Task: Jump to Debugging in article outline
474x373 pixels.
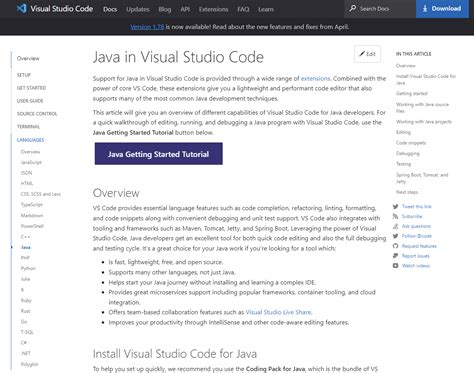Action: [408, 154]
